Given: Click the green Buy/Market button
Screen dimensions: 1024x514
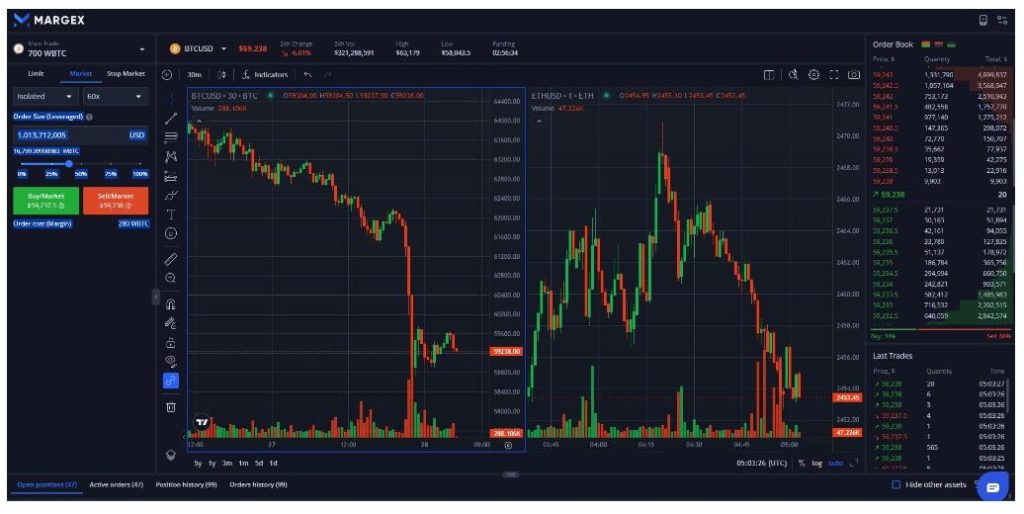Looking at the screenshot, I should coord(46,201).
